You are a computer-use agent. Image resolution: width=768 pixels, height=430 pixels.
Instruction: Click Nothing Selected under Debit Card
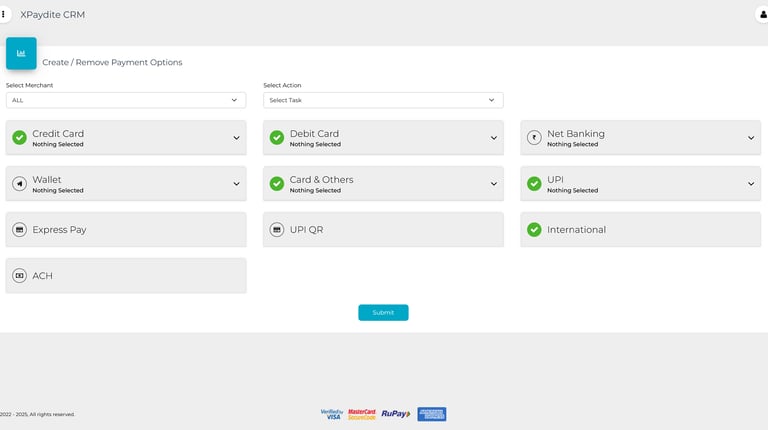click(315, 144)
